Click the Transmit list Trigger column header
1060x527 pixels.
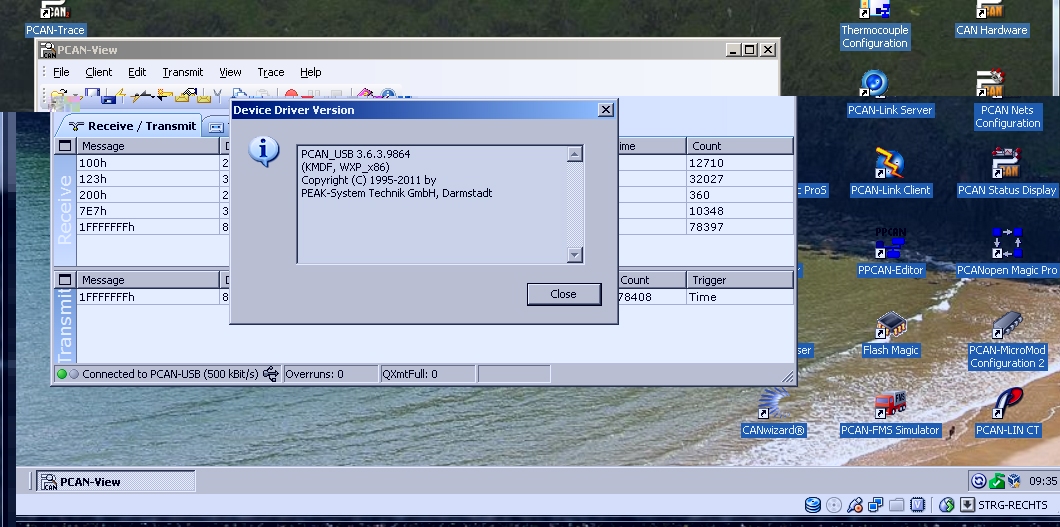tap(740, 280)
